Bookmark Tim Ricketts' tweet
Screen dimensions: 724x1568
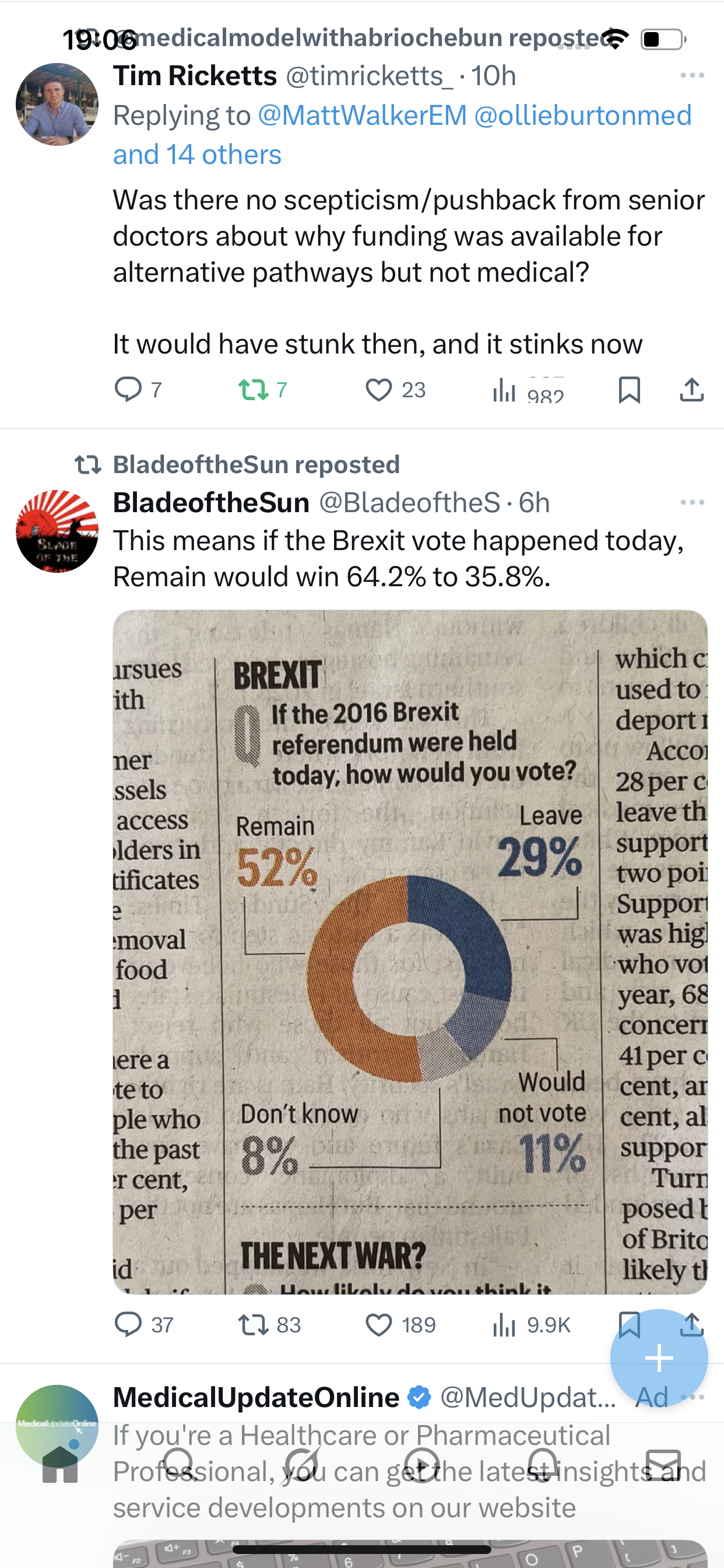(x=629, y=390)
